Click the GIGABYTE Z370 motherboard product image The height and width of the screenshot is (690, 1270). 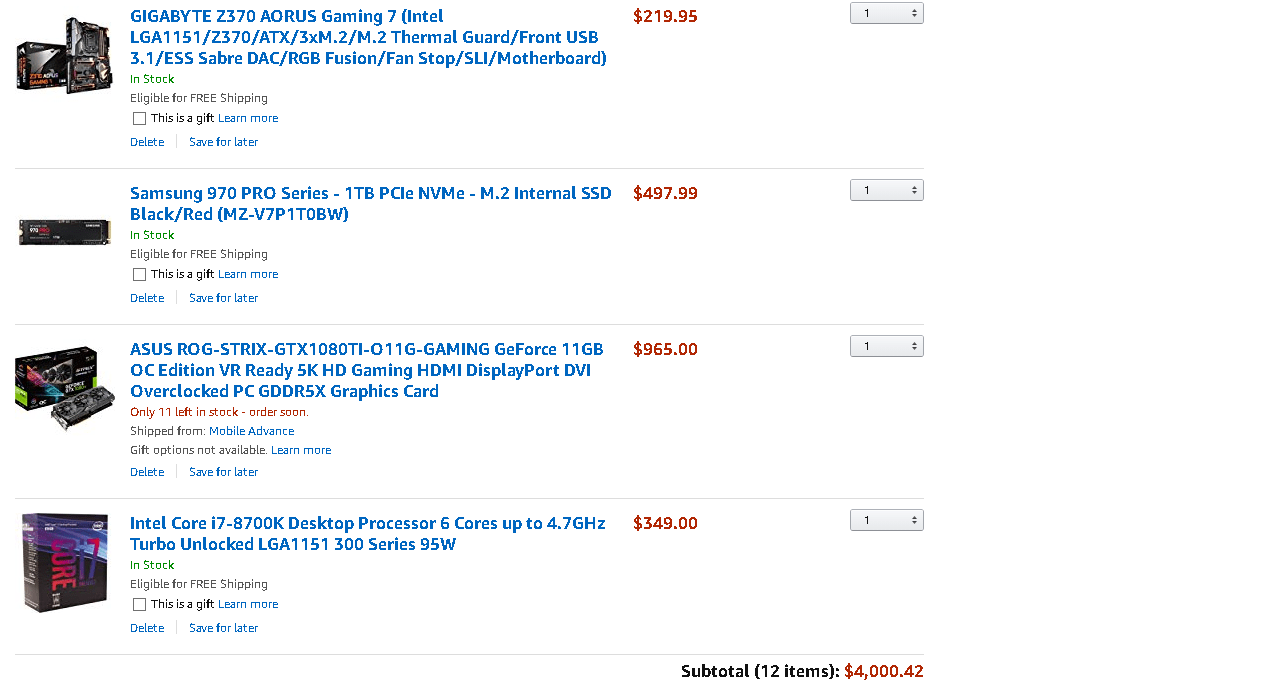click(65, 56)
